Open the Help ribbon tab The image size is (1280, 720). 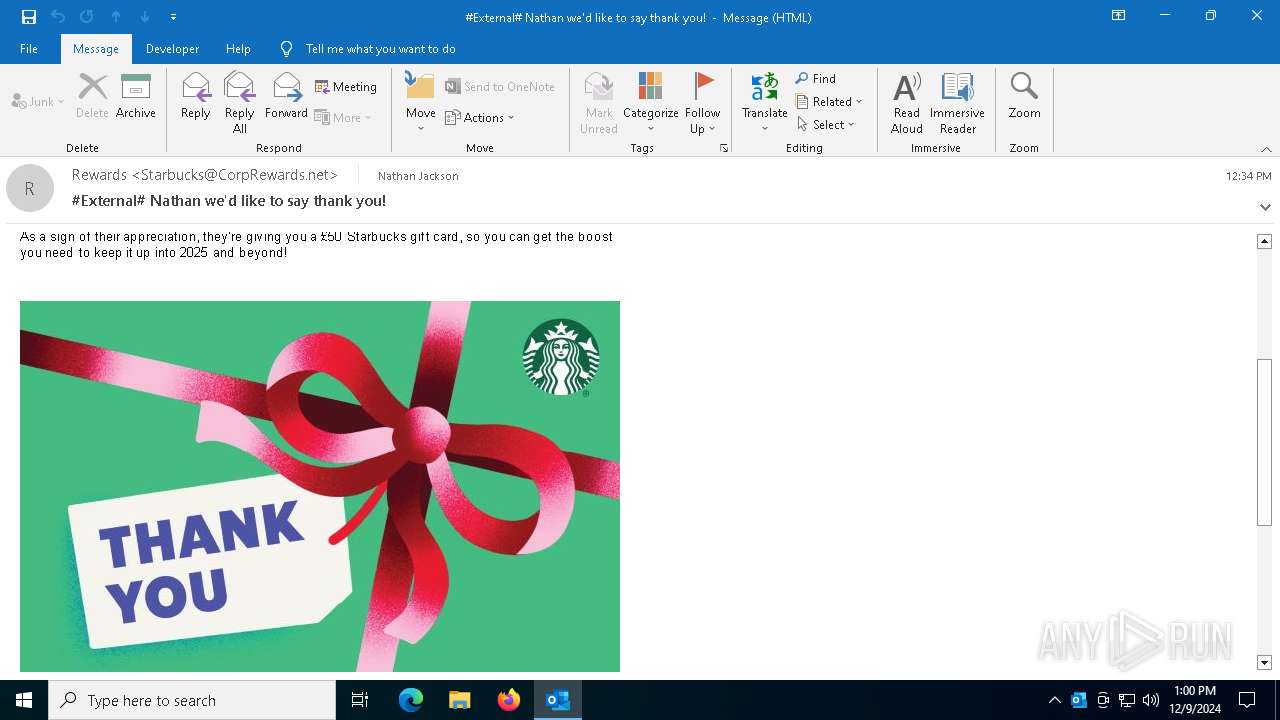[x=238, y=49]
